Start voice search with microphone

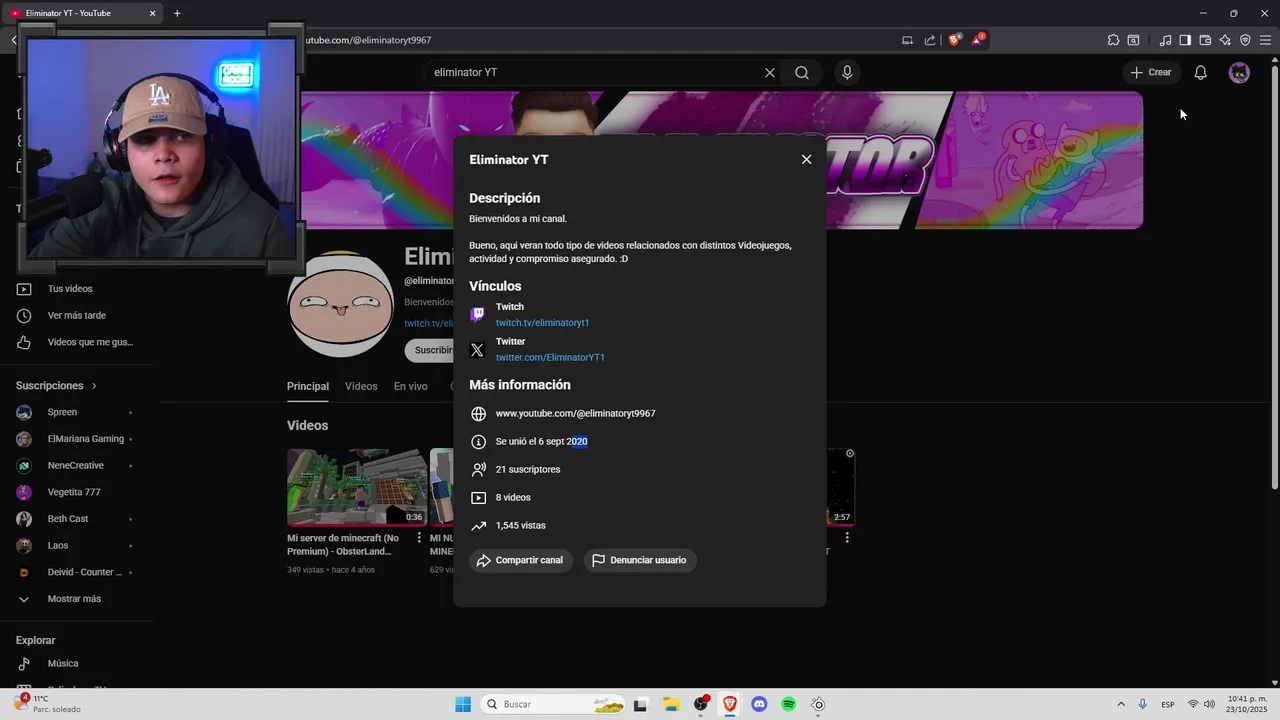click(x=847, y=72)
